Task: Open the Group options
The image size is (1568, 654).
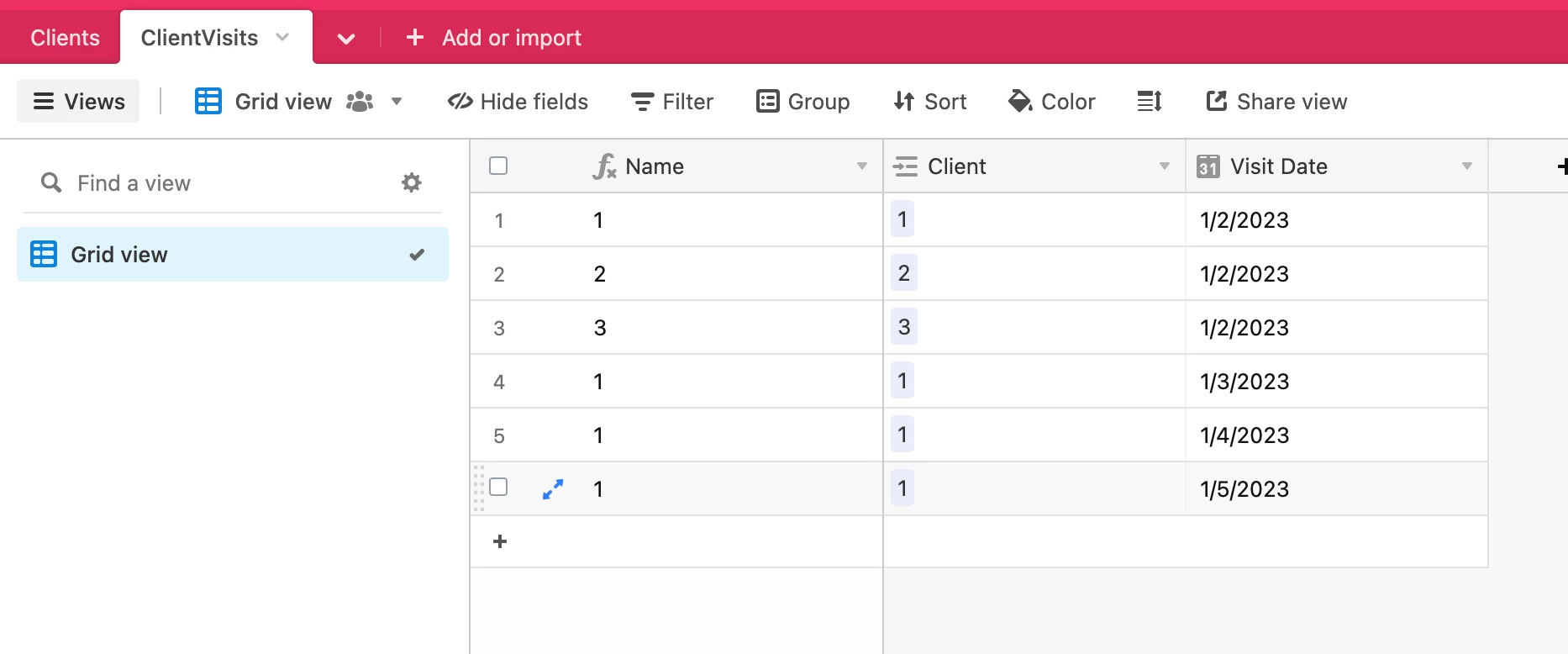Action: pos(803,102)
